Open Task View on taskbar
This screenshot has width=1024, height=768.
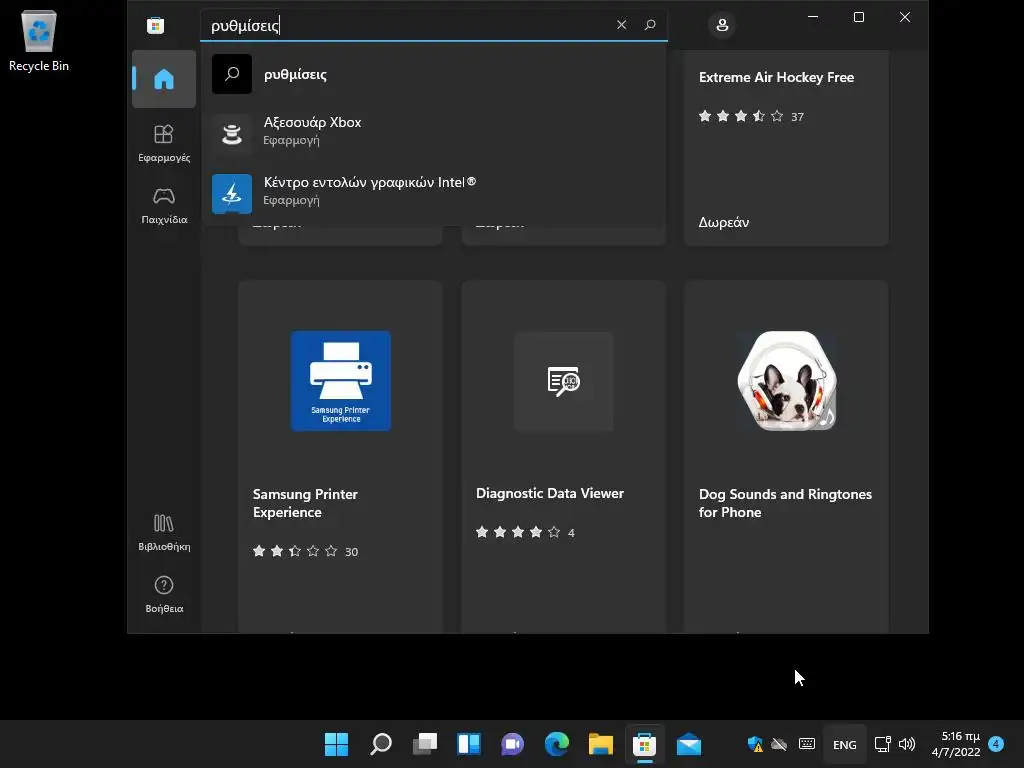click(424, 744)
